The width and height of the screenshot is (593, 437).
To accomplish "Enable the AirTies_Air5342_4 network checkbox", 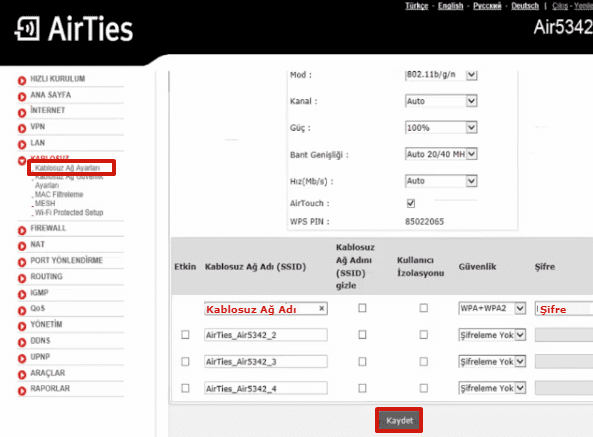I will [185, 388].
